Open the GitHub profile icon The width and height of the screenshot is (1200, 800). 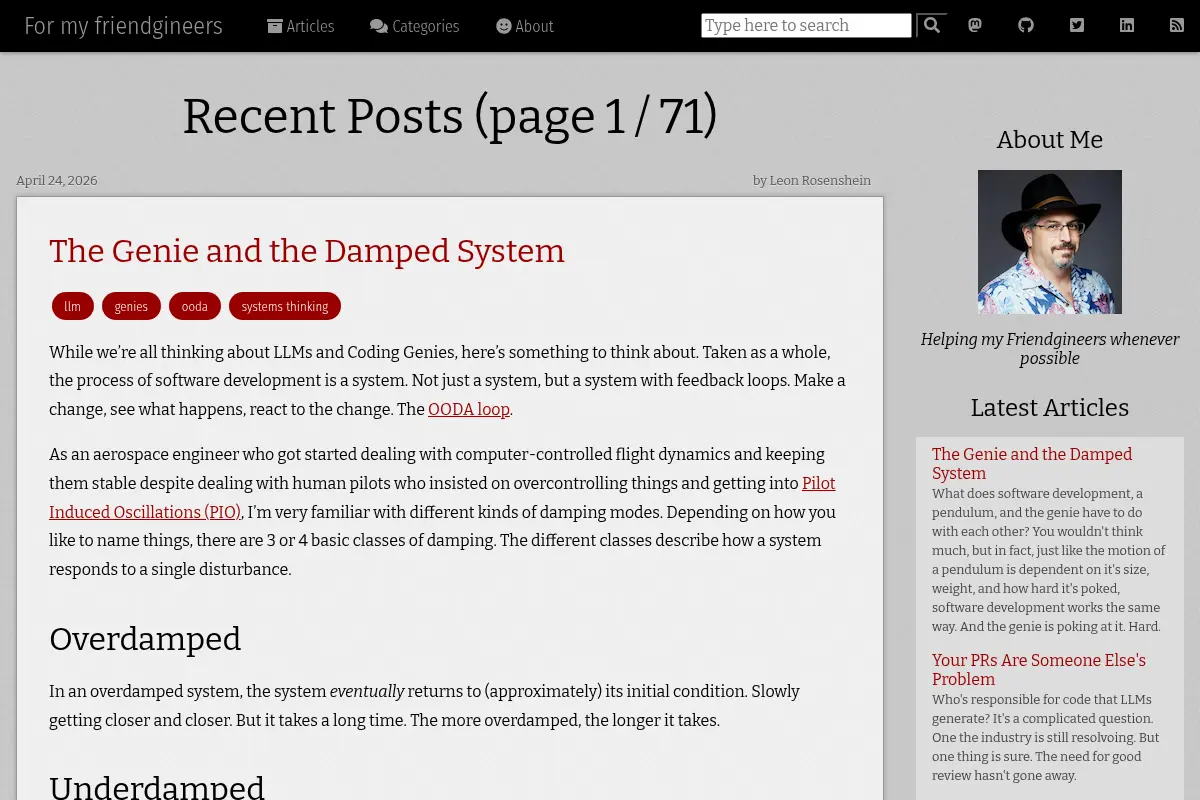coord(1026,25)
